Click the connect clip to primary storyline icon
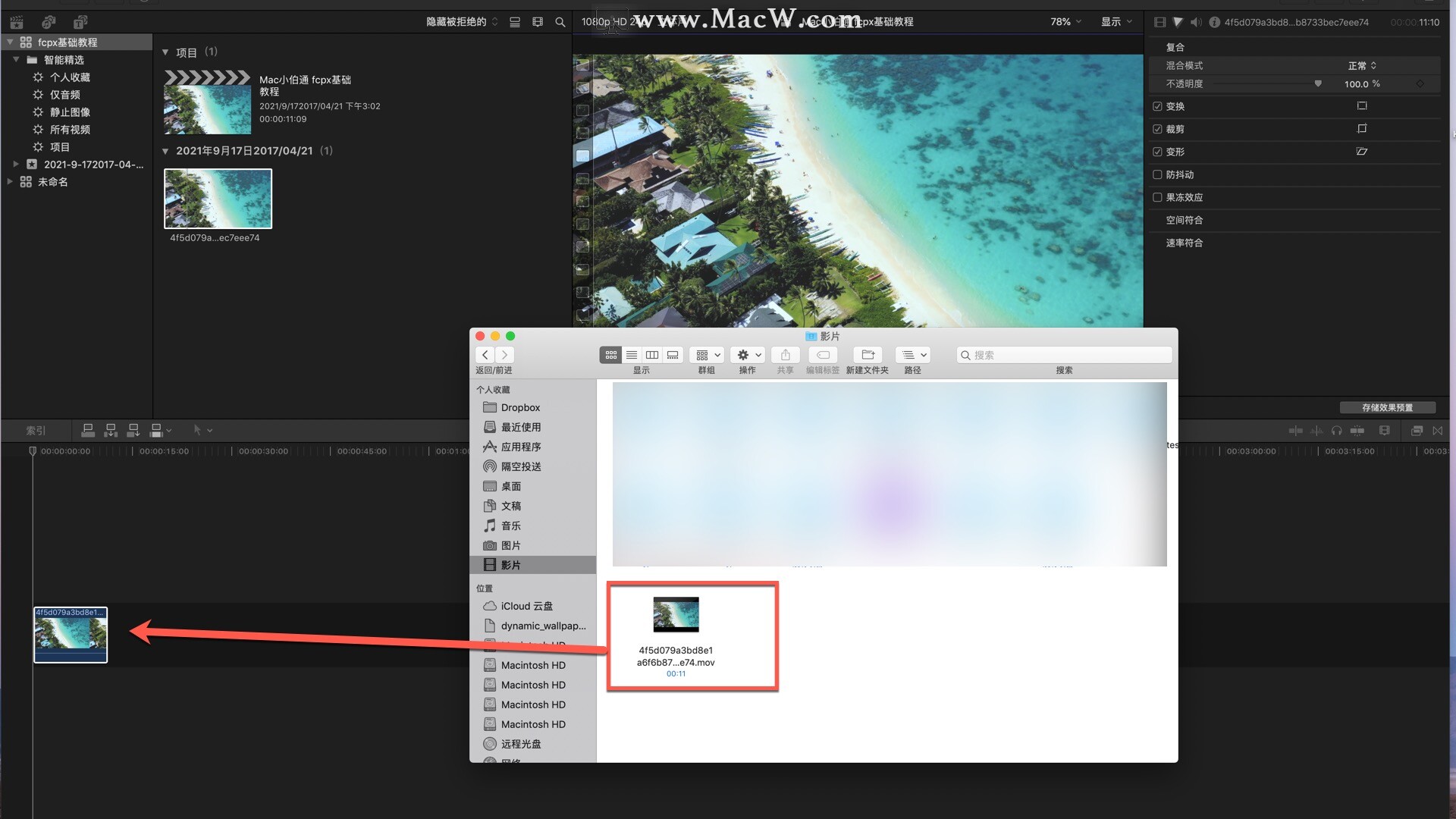Image resolution: width=1456 pixels, height=819 pixels. pos(88,431)
